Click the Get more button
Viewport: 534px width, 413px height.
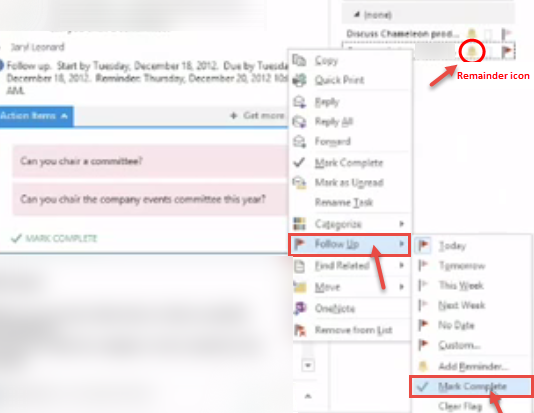(x=258, y=116)
